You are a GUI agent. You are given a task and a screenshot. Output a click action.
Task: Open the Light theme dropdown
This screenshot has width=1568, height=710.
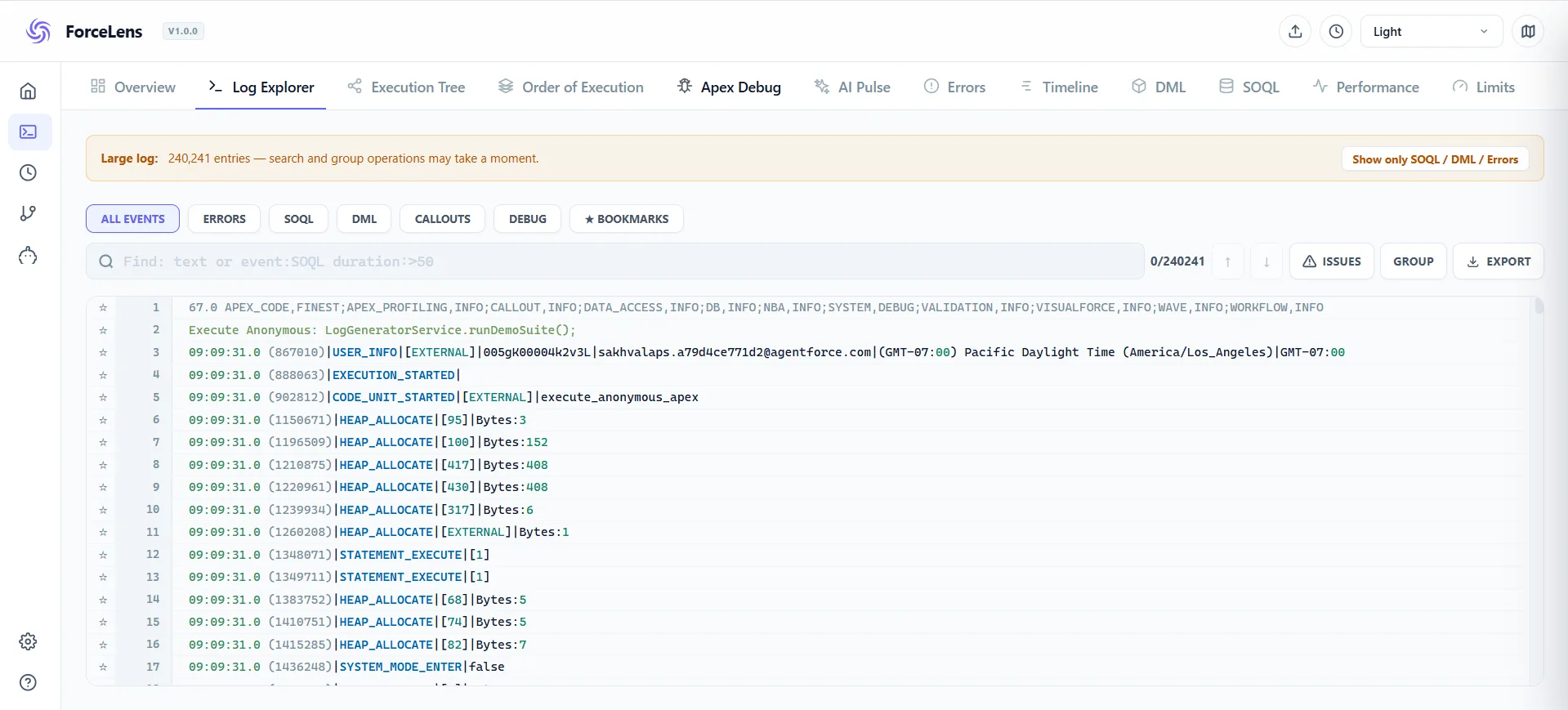click(1432, 31)
